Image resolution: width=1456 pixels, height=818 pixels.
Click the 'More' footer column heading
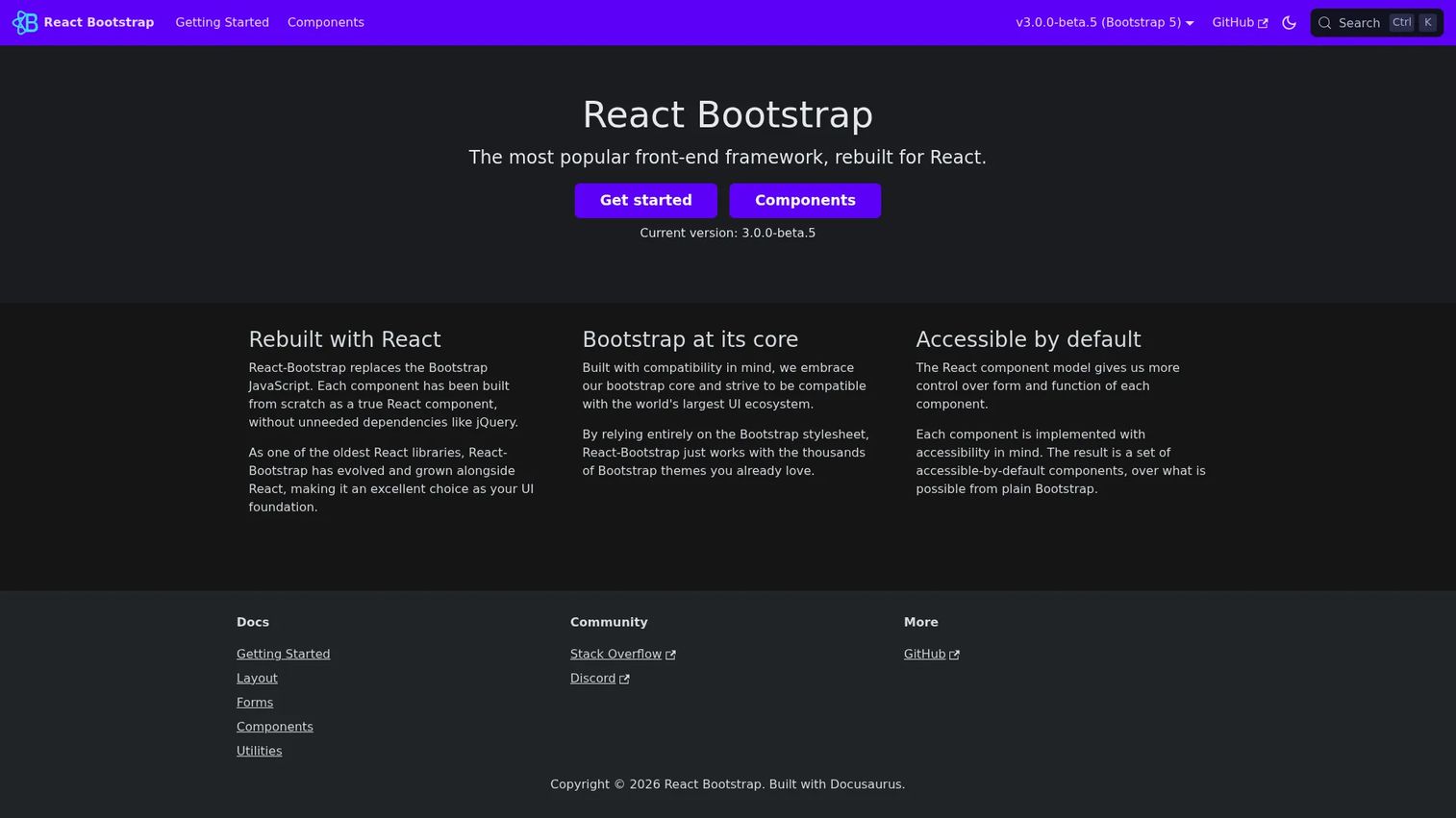click(x=921, y=623)
